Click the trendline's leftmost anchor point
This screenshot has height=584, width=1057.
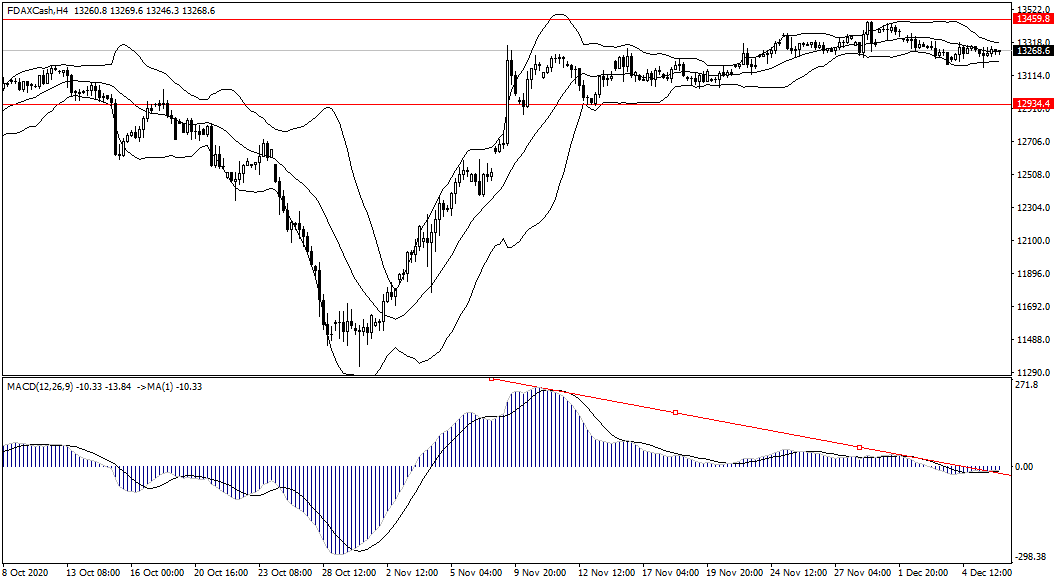pos(491,379)
